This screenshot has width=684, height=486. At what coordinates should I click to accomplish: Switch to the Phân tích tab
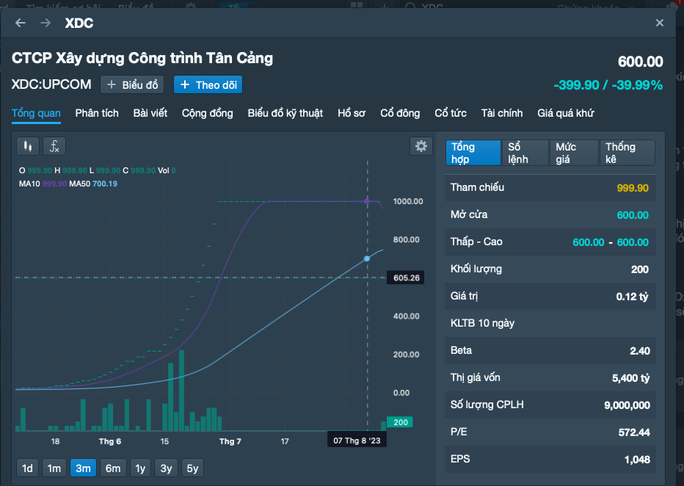(x=97, y=113)
